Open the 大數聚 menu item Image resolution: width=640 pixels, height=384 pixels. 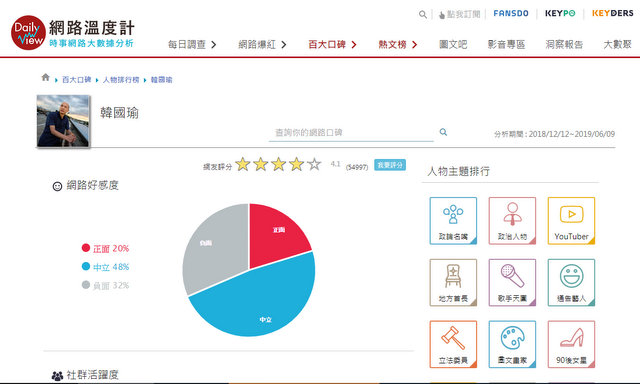618,44
